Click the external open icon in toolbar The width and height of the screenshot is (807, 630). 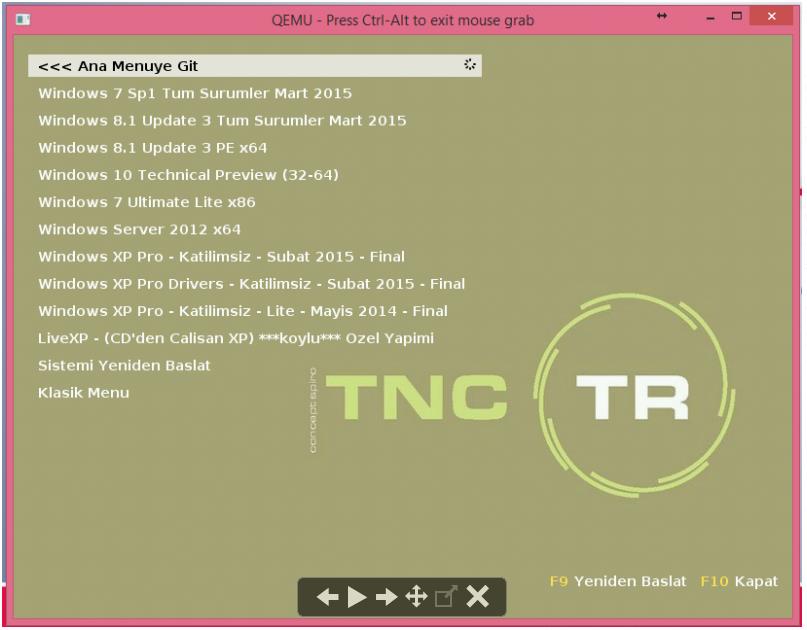[x=446, y=597]
